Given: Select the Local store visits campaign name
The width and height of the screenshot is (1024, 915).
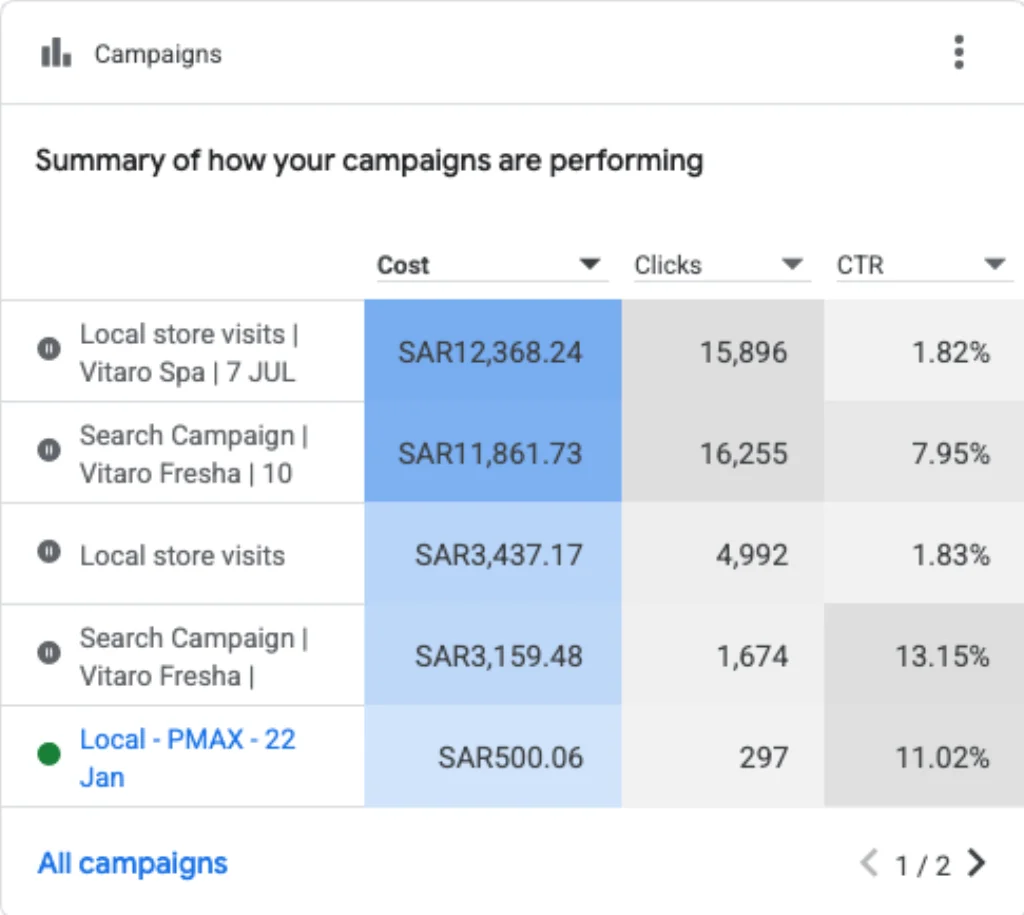Looking at the screenshot, I should 182,556.
